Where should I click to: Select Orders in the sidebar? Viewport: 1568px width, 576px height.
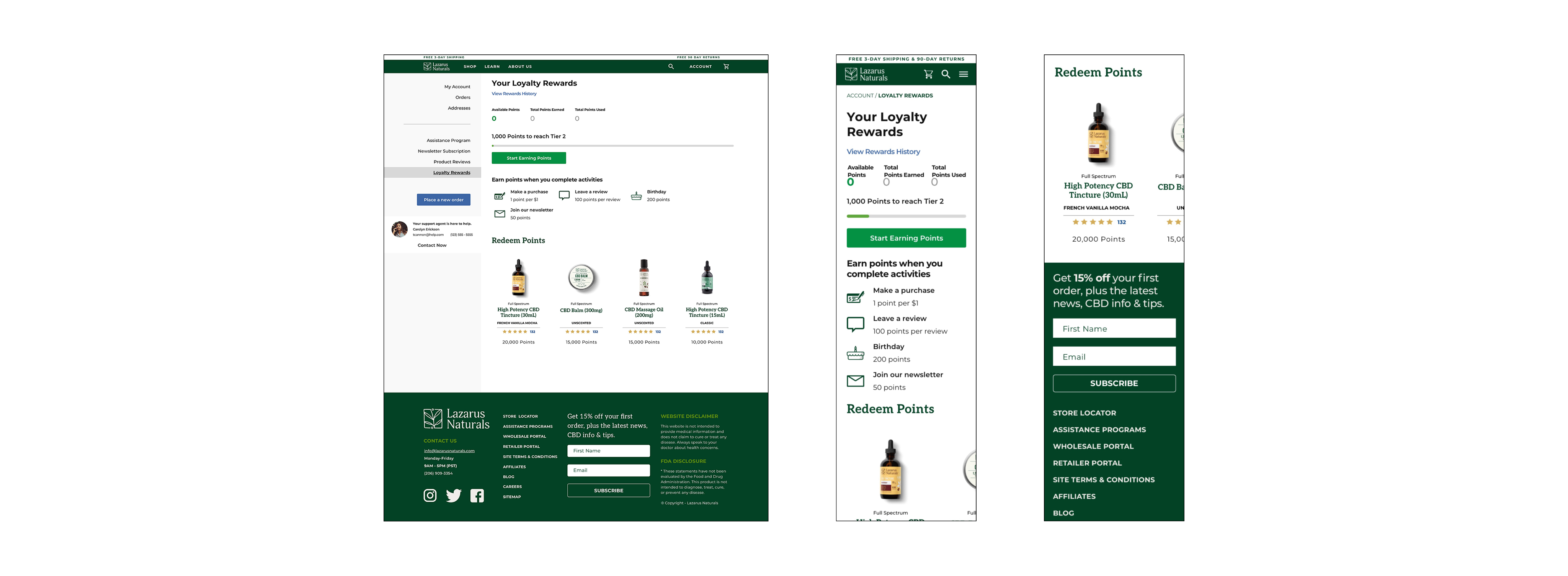tap(462, 97)
